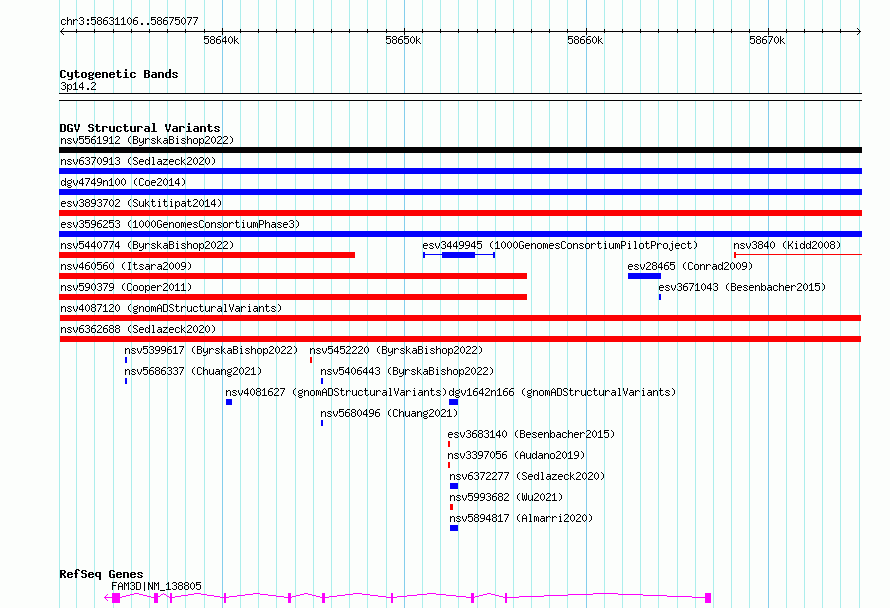Click the esv3449945 1000GenomesConsortiumPilotProject label
This screenshot has width=890, height=608.
pos(560,245)
